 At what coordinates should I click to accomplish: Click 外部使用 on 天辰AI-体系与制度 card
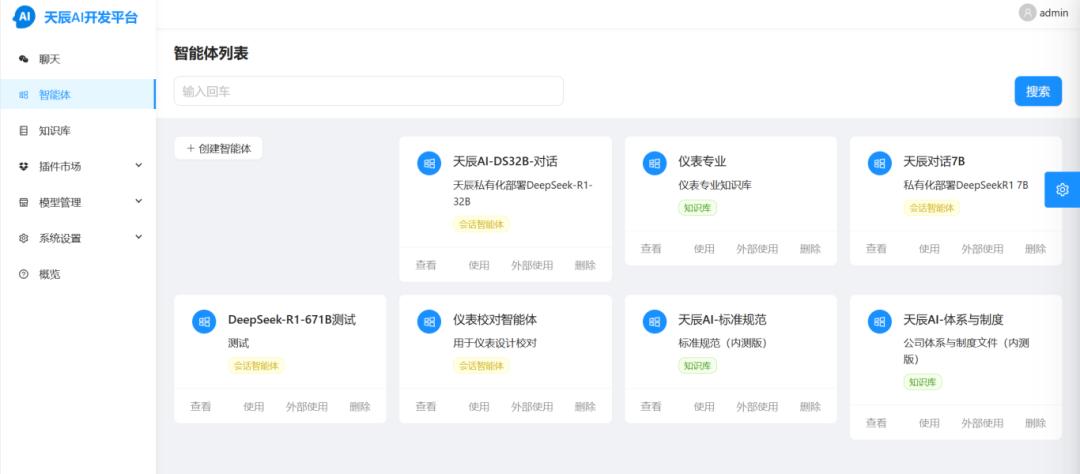pyautogui.click(x=982, y=423)
